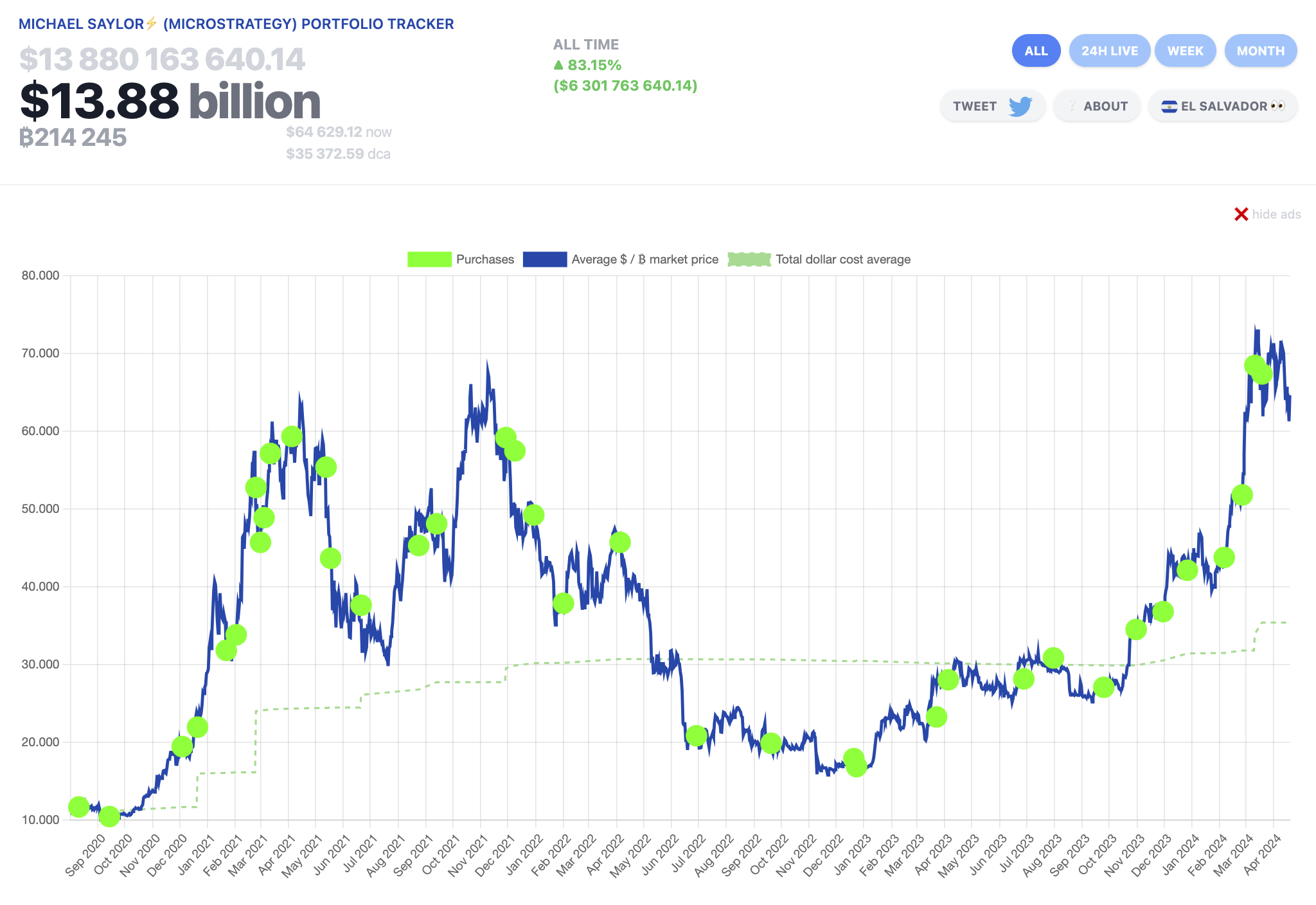Click the highest purchase marker in Mar 2024

(1254, 366)
